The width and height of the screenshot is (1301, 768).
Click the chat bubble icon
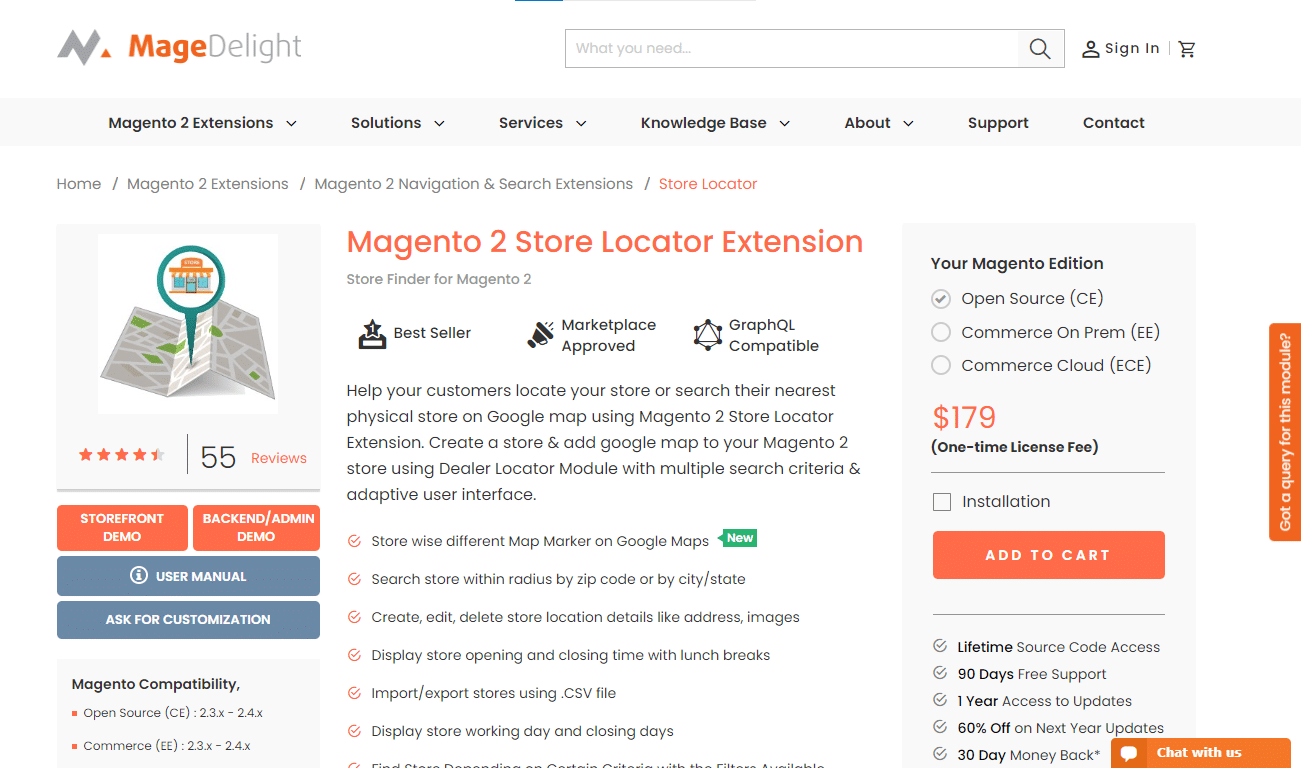tap(1130, 753)
